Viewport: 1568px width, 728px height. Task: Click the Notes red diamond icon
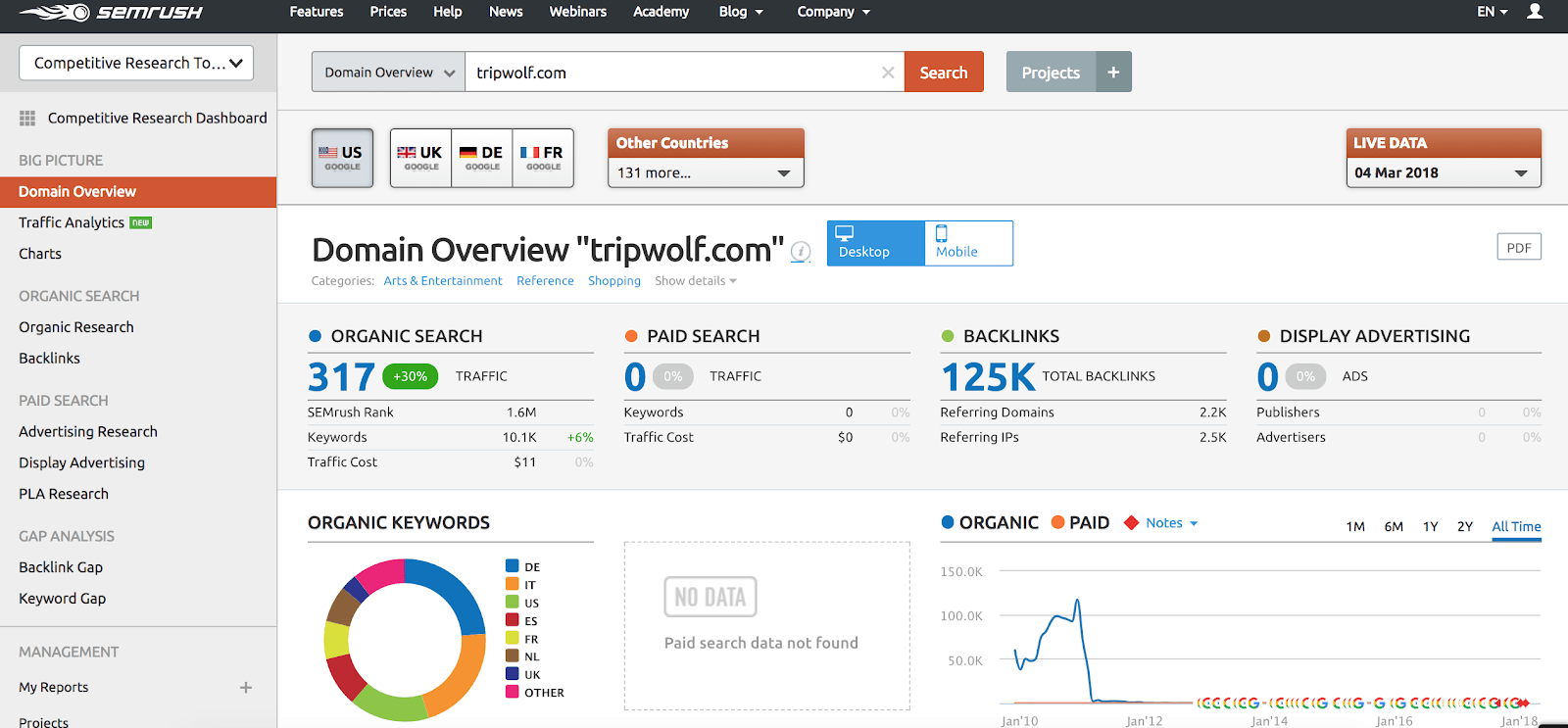(1131, 523)
